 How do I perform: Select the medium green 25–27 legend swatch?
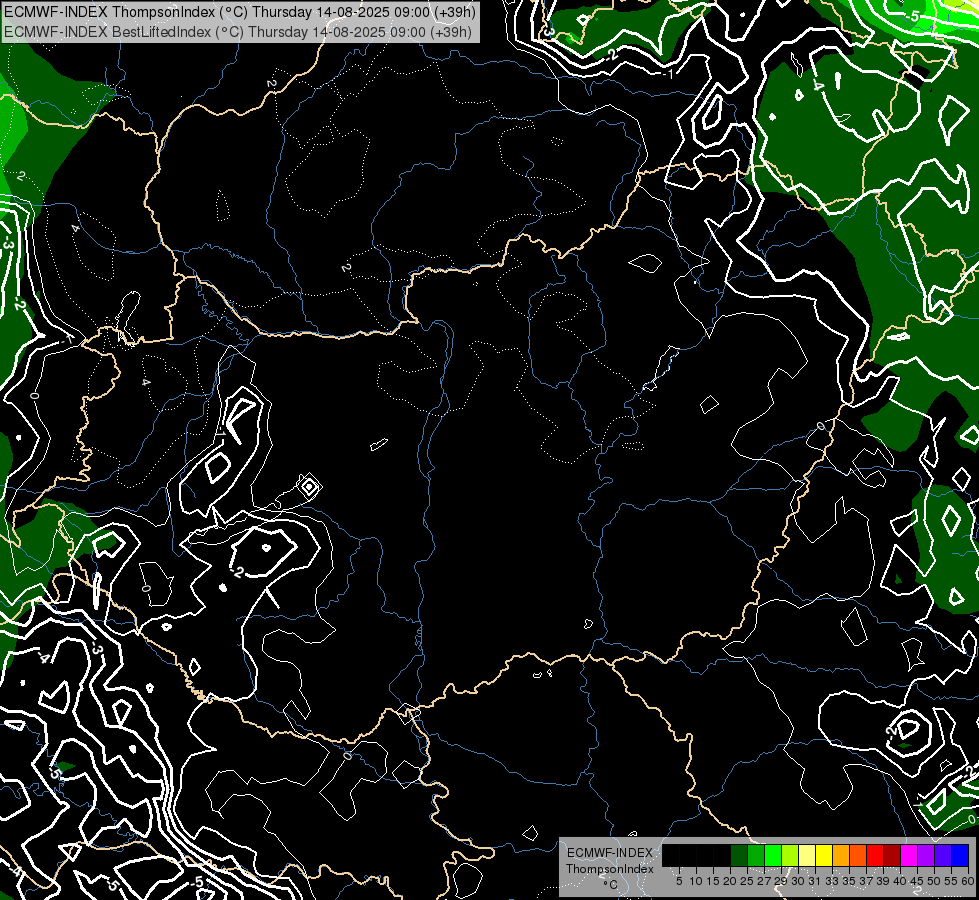pos(756,855)
